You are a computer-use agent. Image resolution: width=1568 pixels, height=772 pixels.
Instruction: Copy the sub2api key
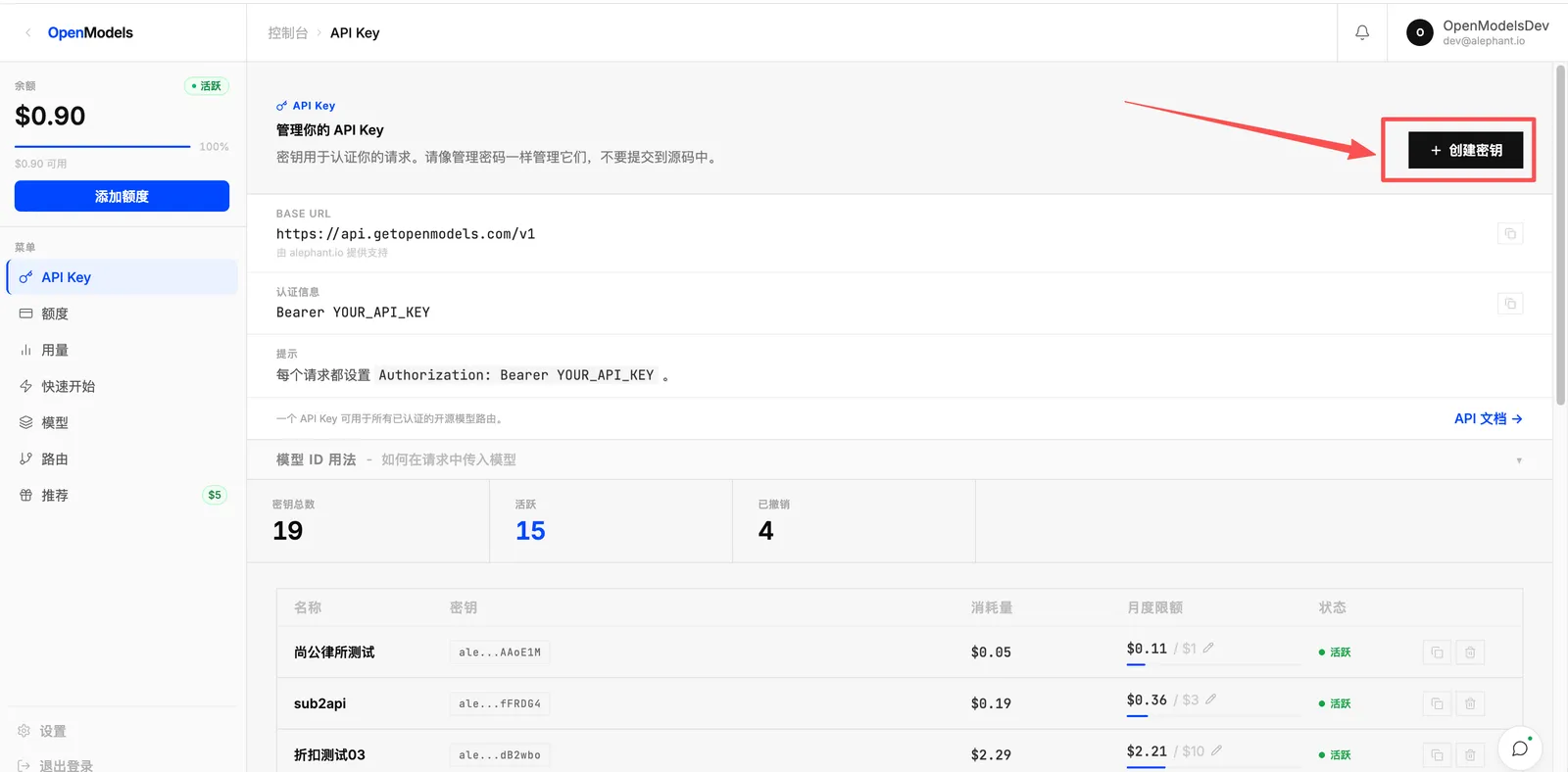(1437, 703)
